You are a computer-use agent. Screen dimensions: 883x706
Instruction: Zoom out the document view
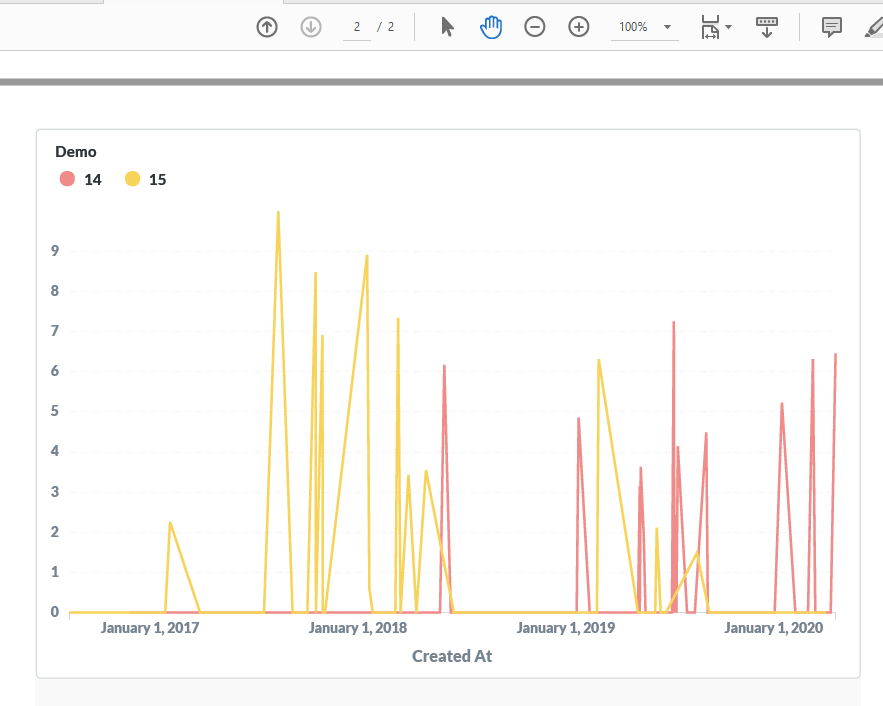(x=535, y=27)
